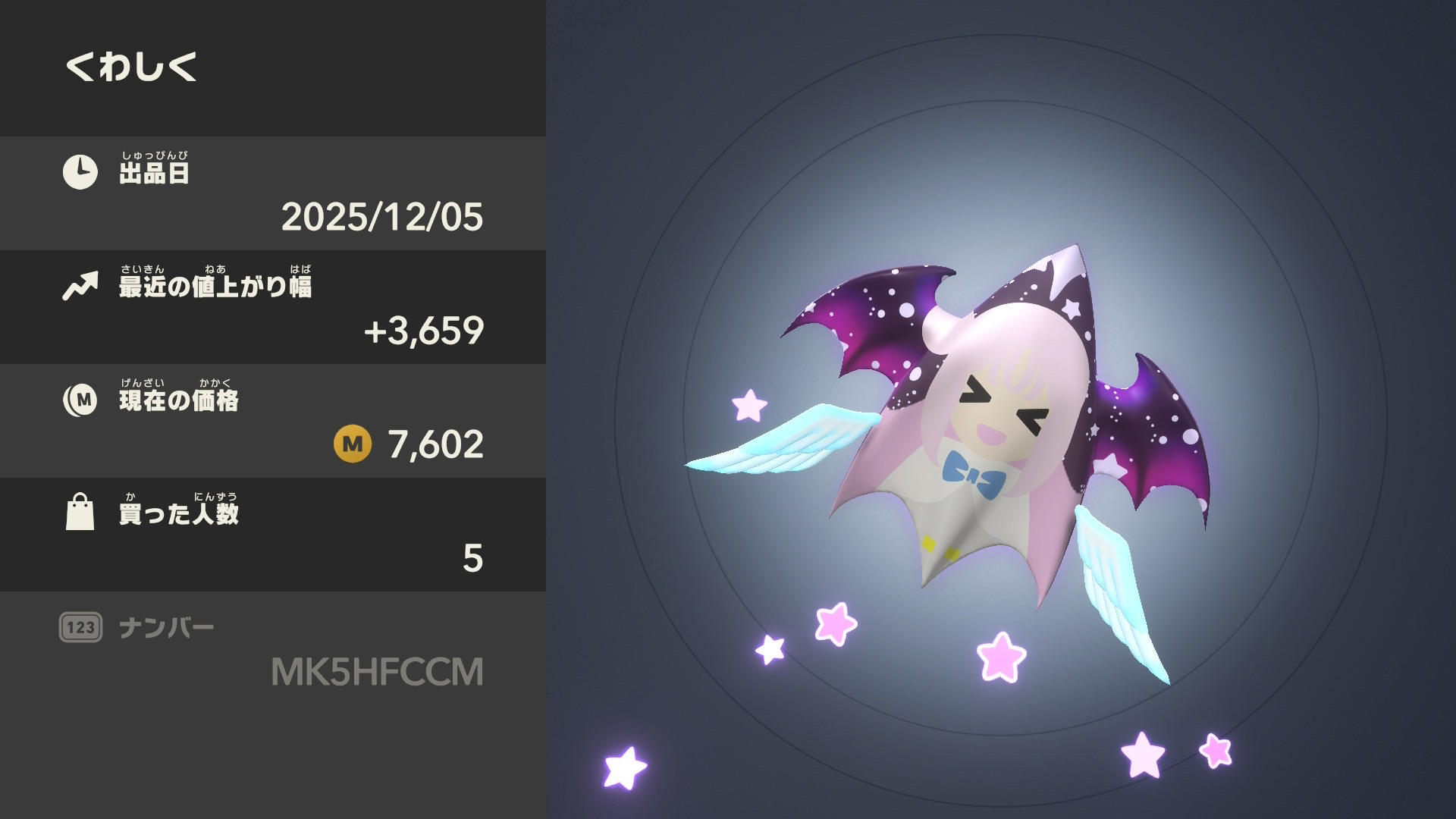Screen dimensions: 1456x819
Task: Click the rising arrow price trend icon
Action: pyautogui.click(x=80, y=286)
